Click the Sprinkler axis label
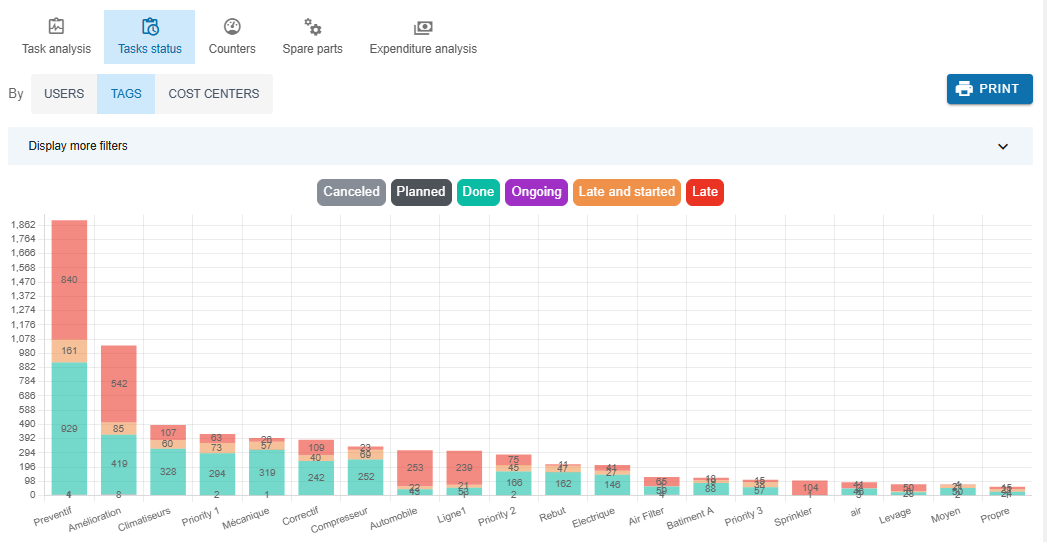Screen dimensions: 1047x542 (x=795, y=516)
